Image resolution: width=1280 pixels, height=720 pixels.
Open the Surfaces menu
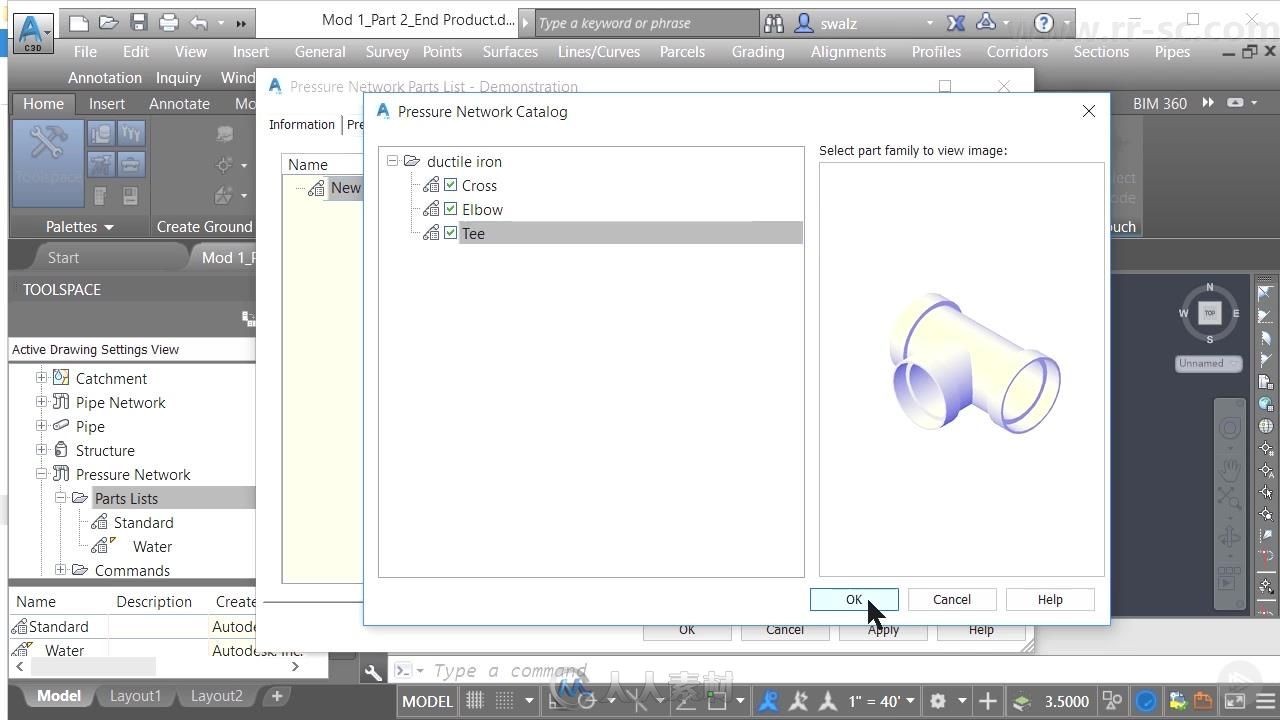coord(510,51)
